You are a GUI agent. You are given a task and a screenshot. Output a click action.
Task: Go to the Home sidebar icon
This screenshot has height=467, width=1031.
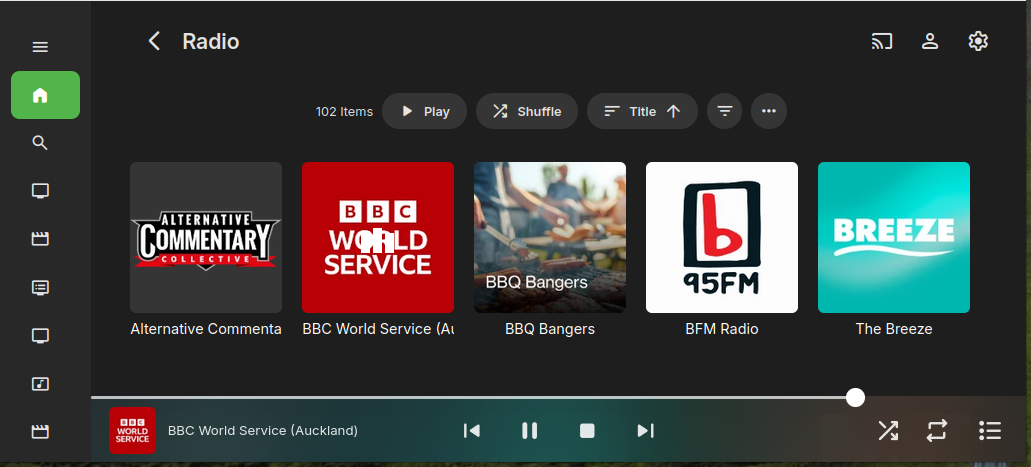(x=45, y=95)
